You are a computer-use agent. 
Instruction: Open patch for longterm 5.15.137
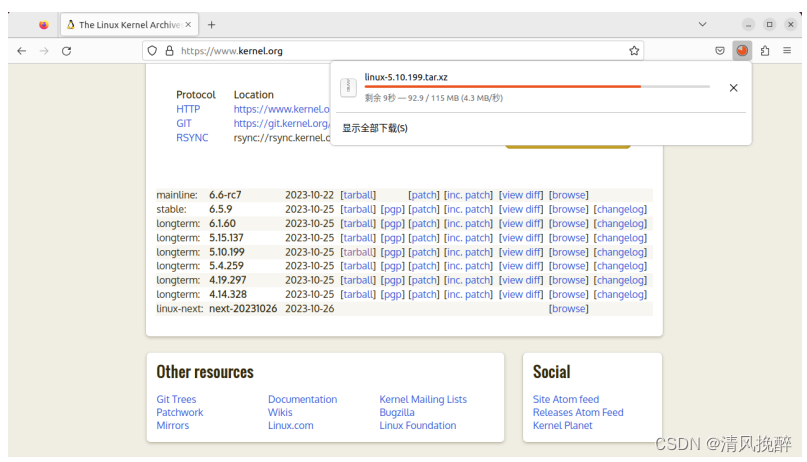tap(424, 238)
